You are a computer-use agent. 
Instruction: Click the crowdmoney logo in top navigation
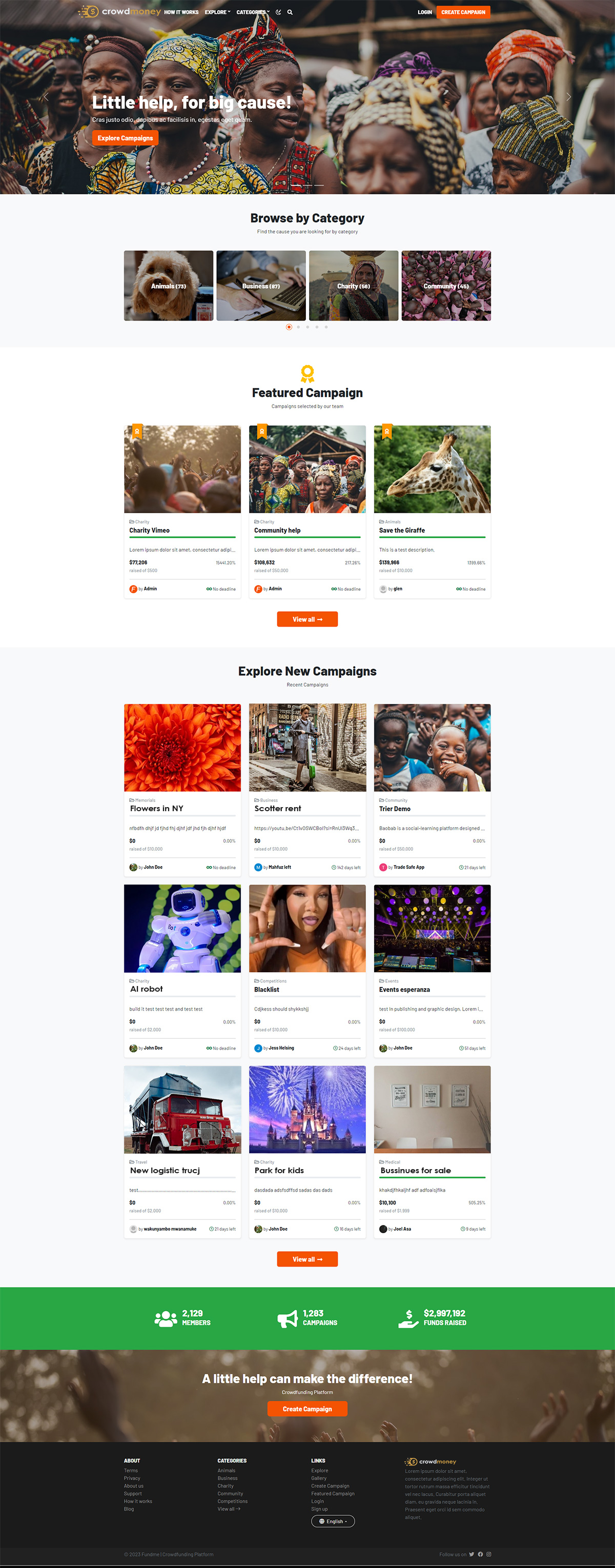119,12
